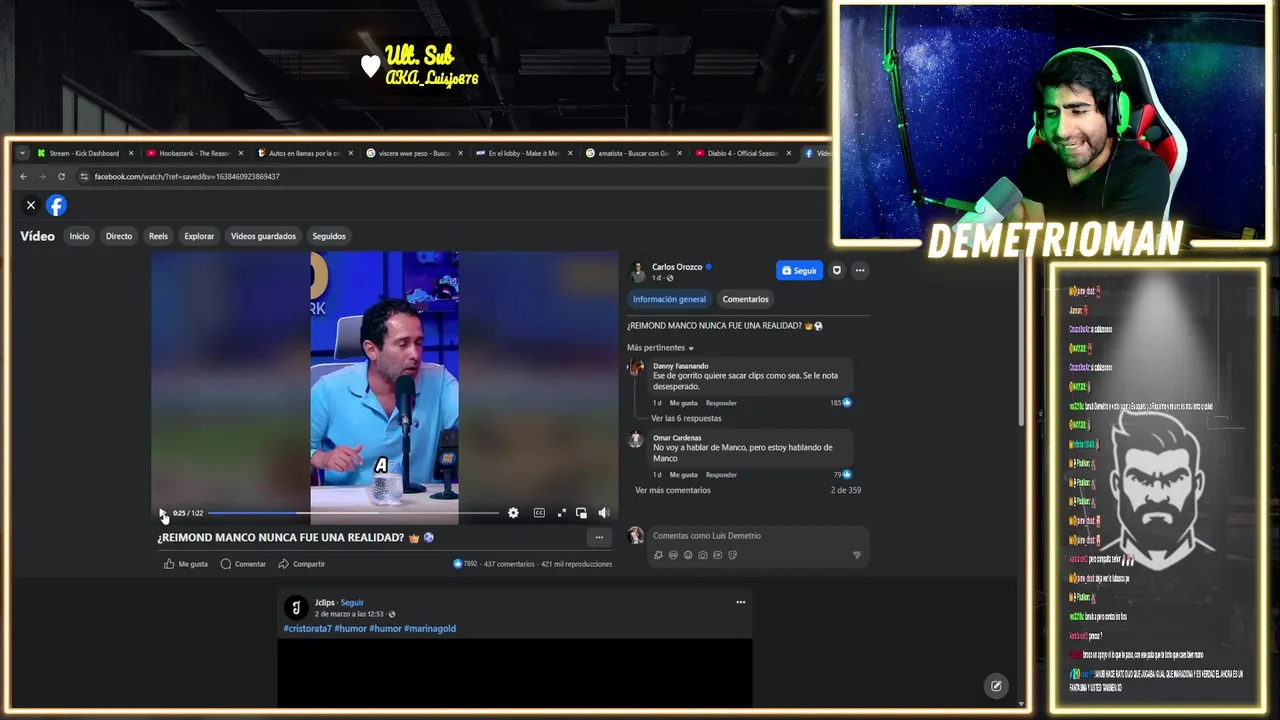This screenshot has width=1280, height=720.
Task: Reply to Omar Cardenas's comment
Action: click(721, 475)
